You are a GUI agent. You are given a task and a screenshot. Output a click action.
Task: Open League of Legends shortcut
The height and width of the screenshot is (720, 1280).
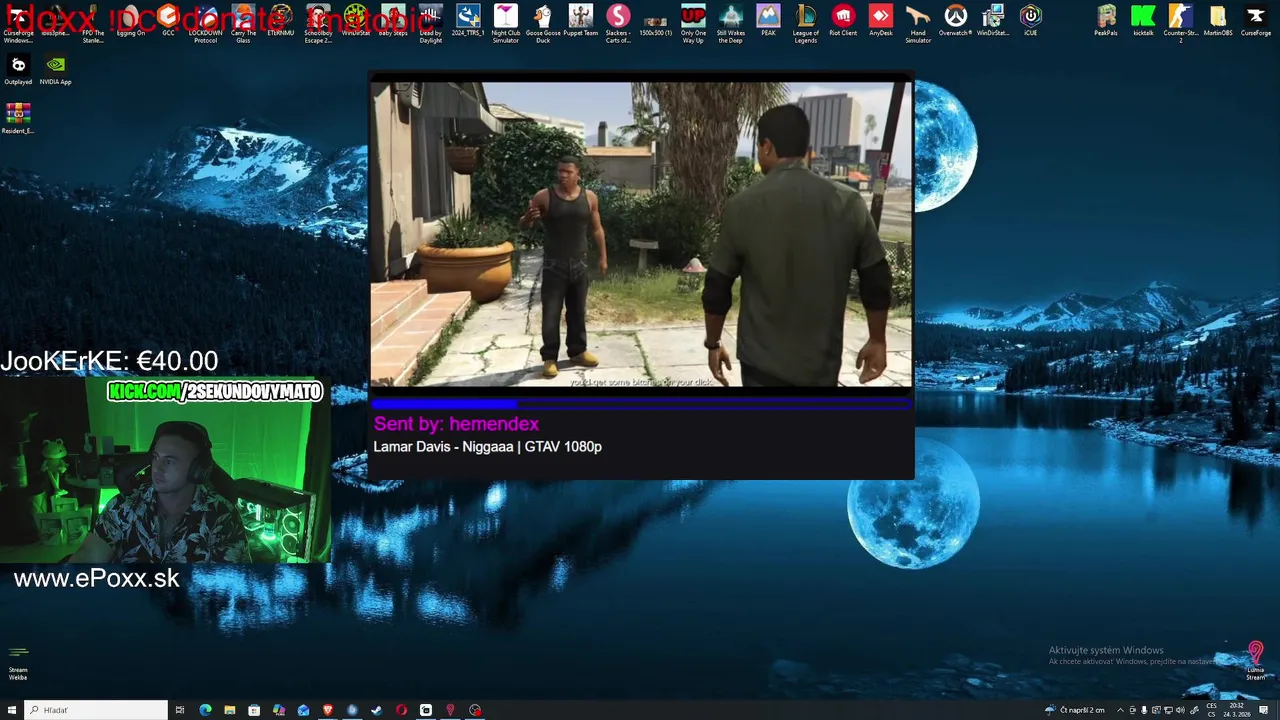806,23
